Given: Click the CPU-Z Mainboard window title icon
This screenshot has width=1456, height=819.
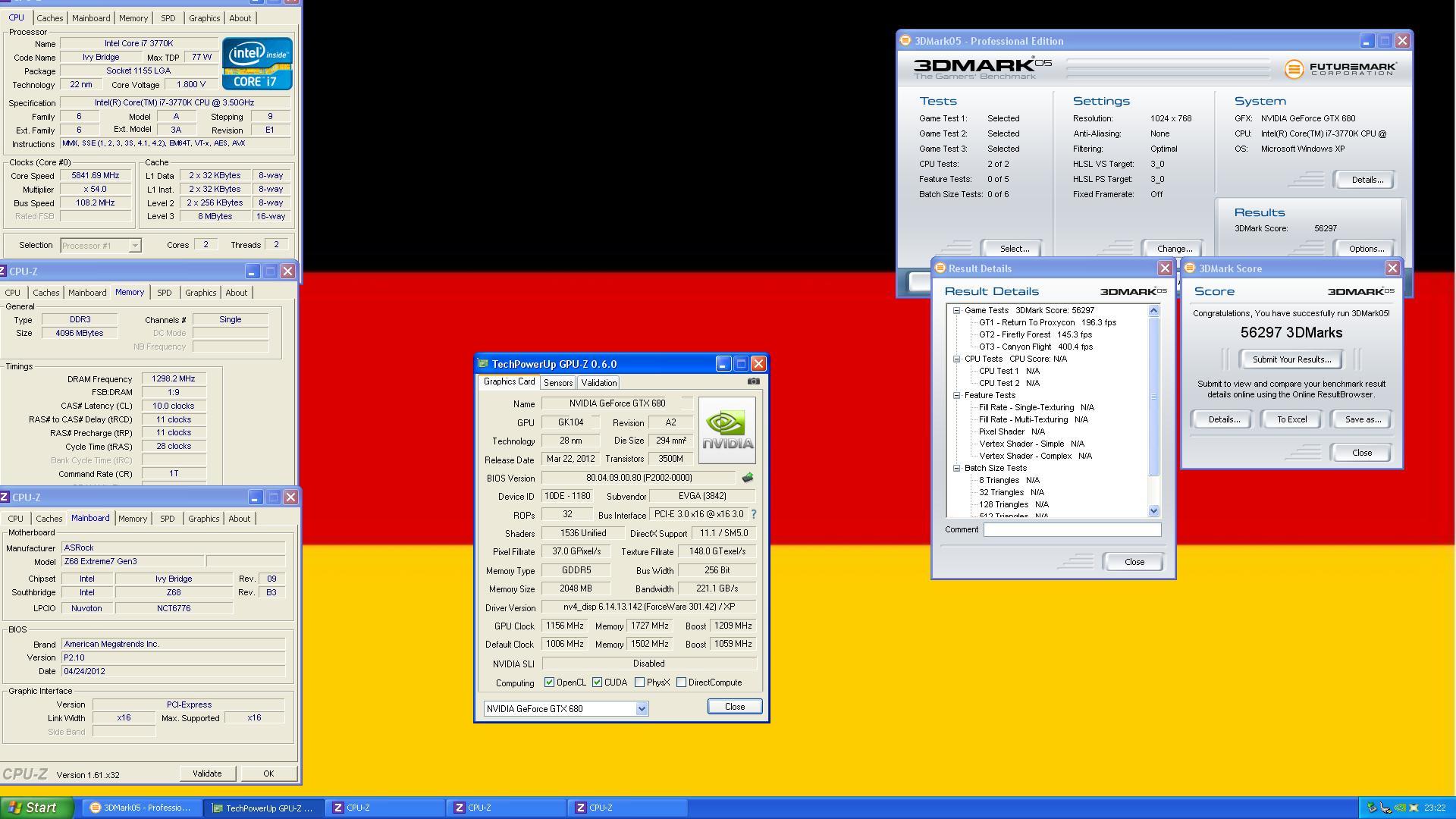Looking at the screenshot, I should pos(5,497).
